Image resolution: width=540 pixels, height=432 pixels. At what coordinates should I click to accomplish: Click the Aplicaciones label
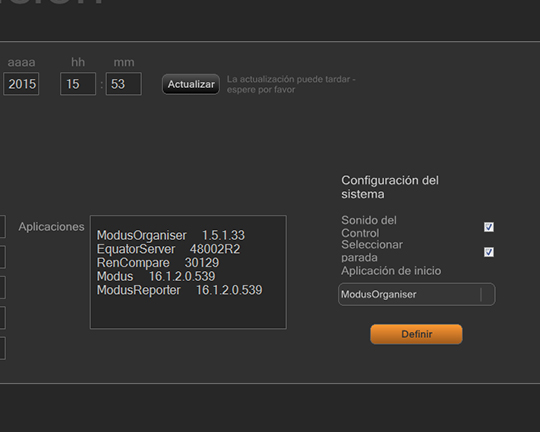point(51,227)
